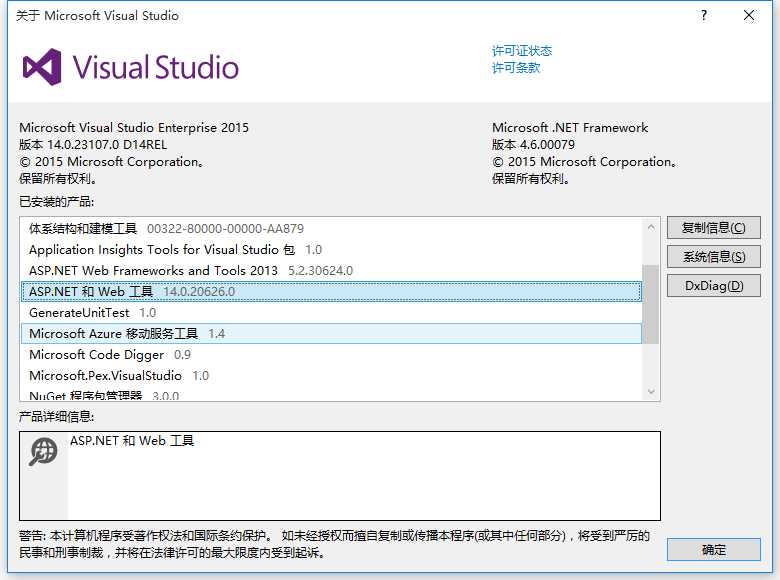Viewport: 780px width, 580px height.
Task: Select the NuGet 程序包管理器 row
Action: tap(331, 395)
